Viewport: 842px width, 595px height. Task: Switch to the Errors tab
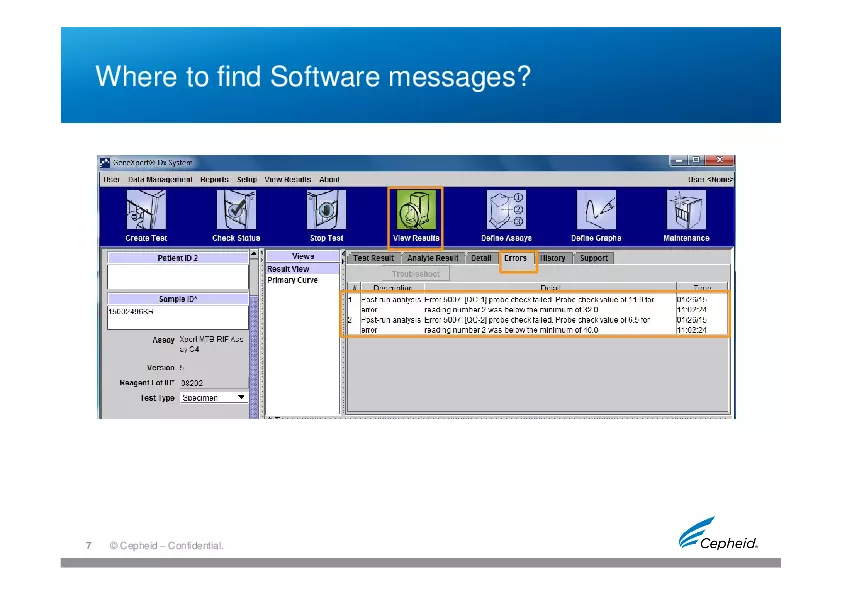pos(516,258)
